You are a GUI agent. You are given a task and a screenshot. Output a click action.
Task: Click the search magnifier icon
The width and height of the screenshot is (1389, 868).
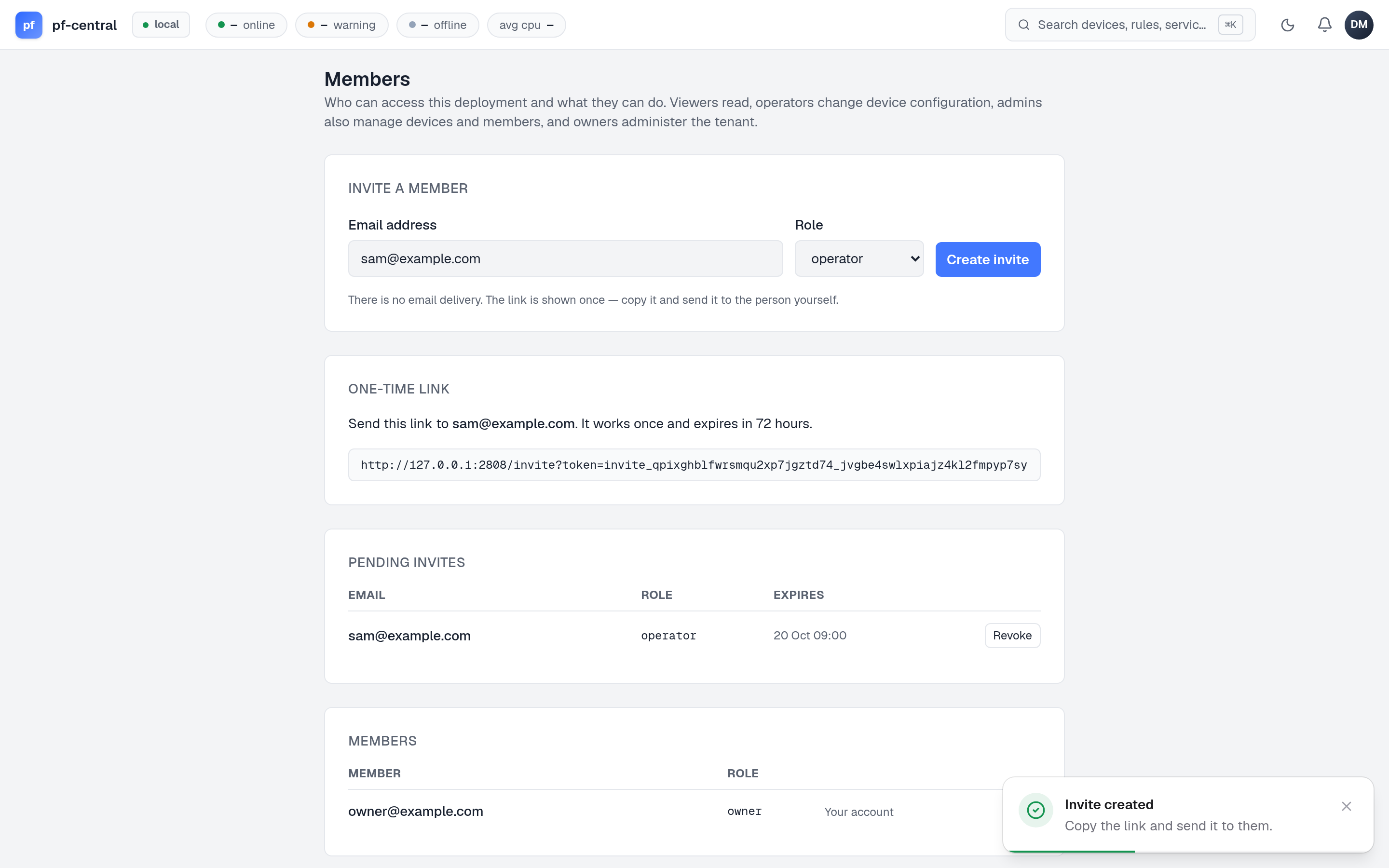pyautogui.click(x=1023, y=25)
